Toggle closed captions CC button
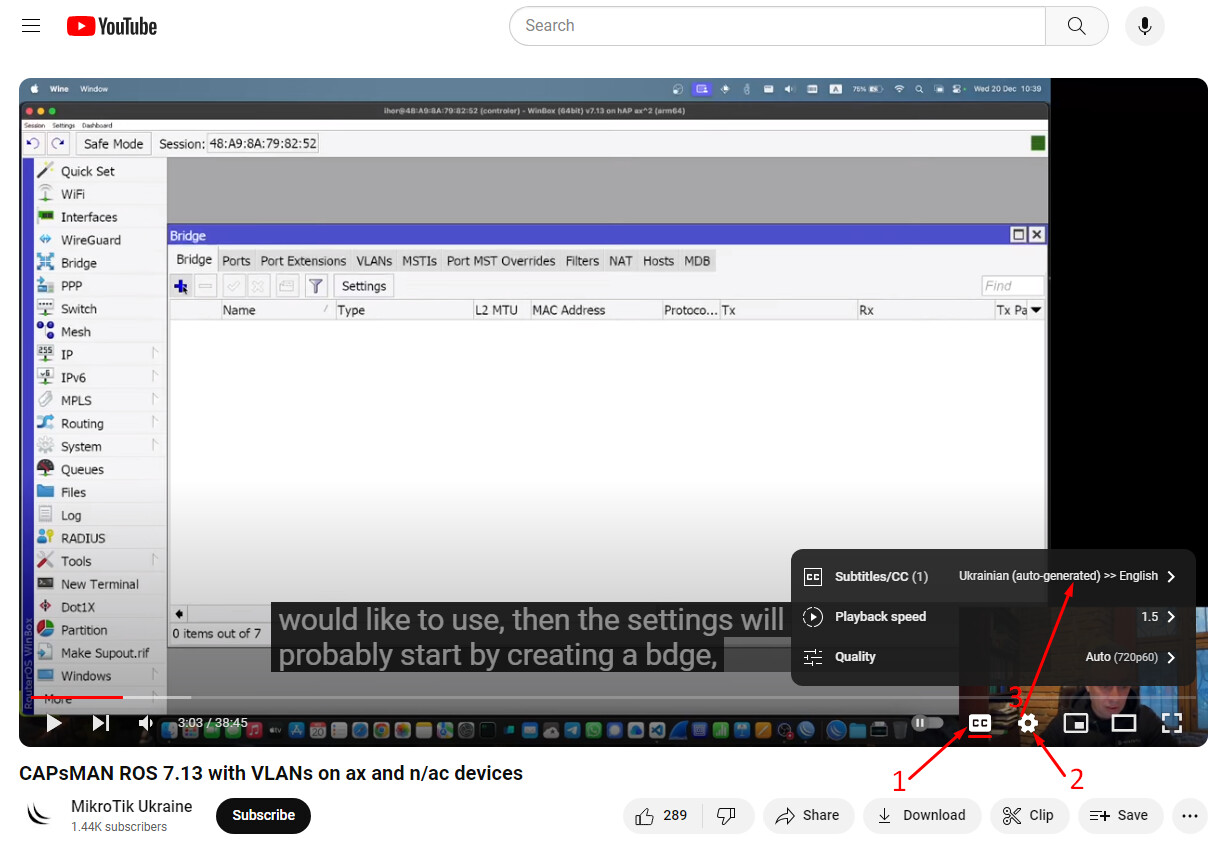1222x850 pixels. click(980, 722)
